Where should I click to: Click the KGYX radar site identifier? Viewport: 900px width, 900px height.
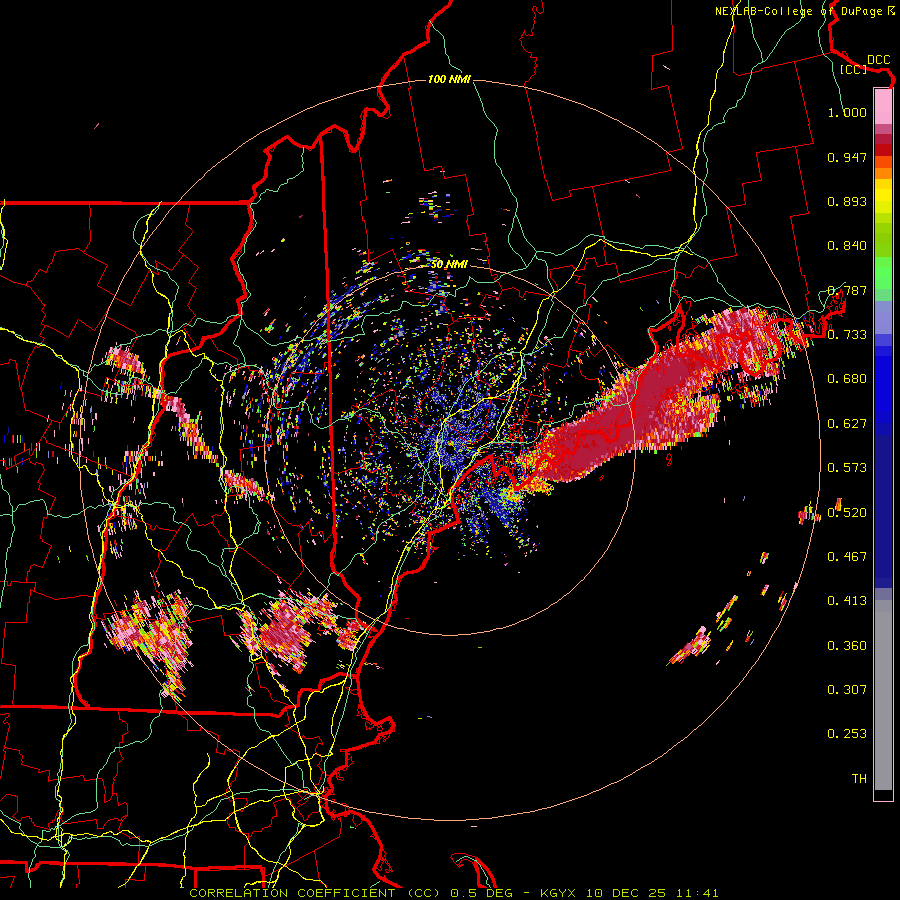[560, 893]
